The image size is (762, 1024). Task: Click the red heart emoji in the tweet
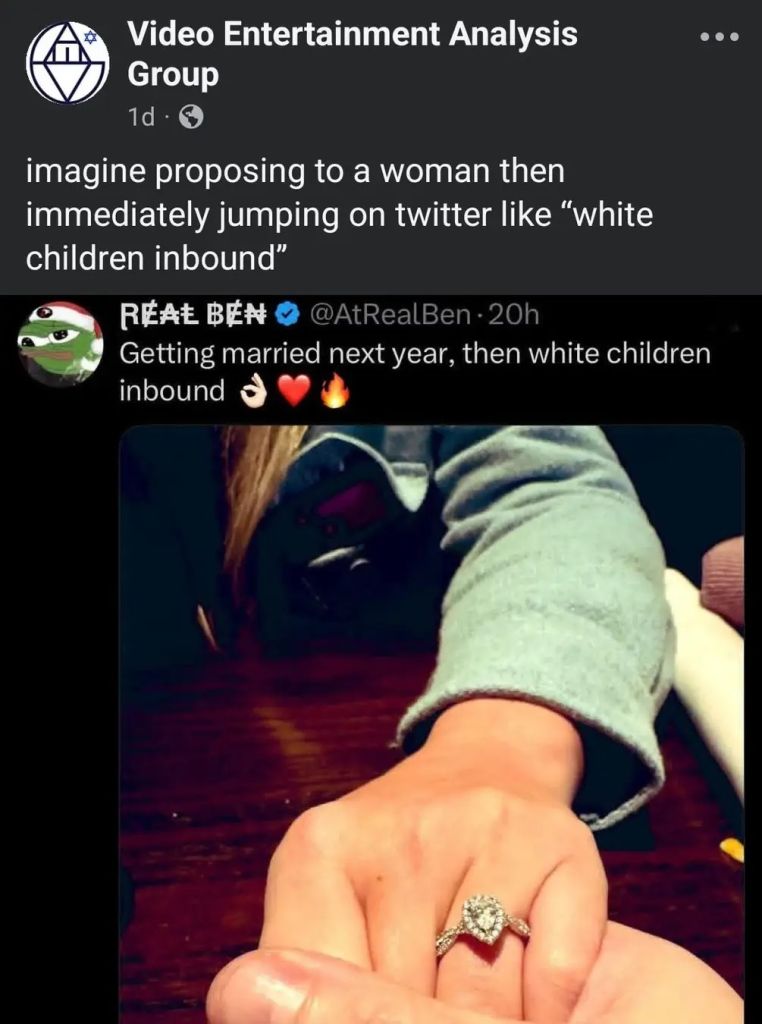click(293, 393)
